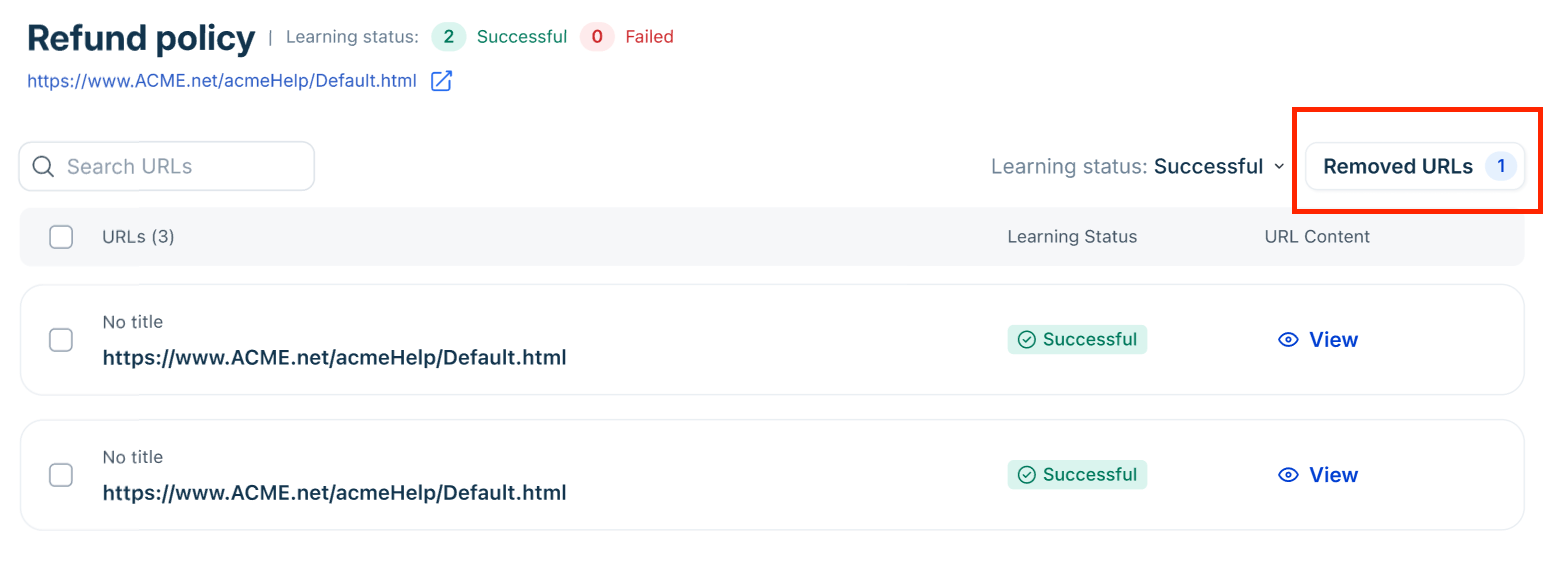Screen dimensions: 1568x572
Task: Click the checkmark icon in second Successful badge
Action: point(1026,475)
